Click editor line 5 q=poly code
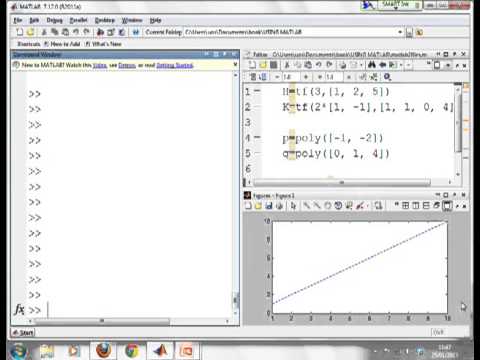Viewport: 480px width, 360px height. [x=336, y=154]
